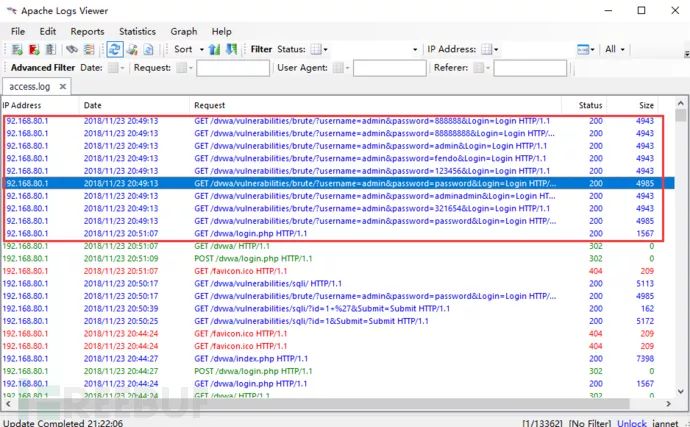Open the Sort dropdown
The width and height of the screenshot is (690, 427).
[189, 49]
